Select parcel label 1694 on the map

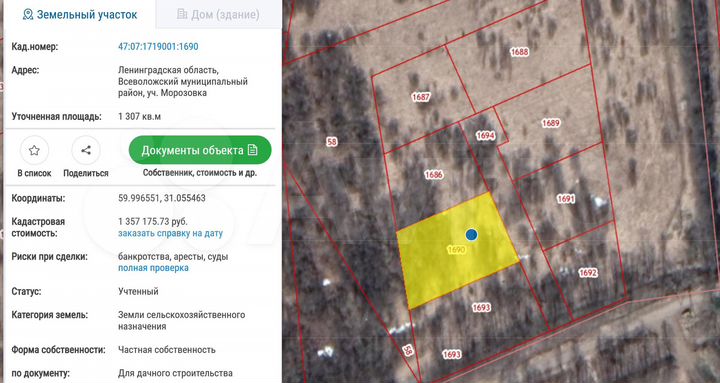(485, 135)
